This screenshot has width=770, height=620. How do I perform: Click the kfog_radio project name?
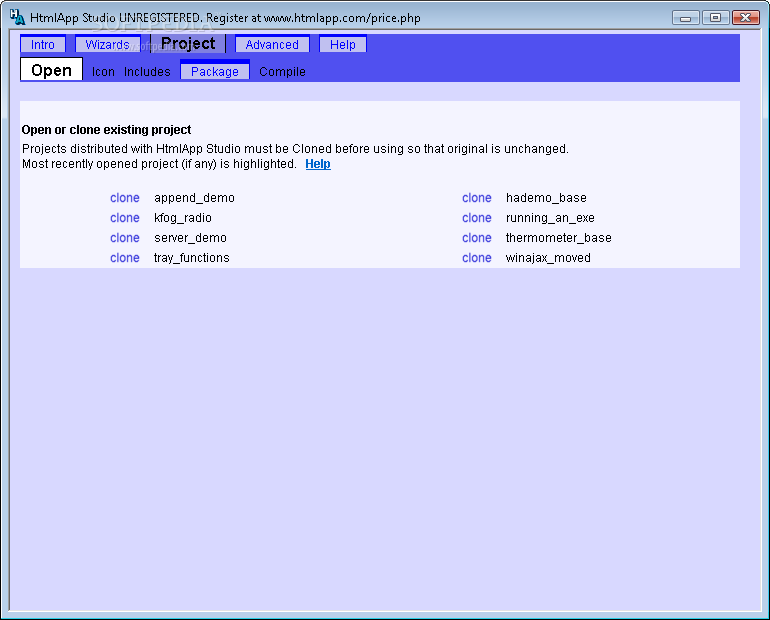coord(183,218)
